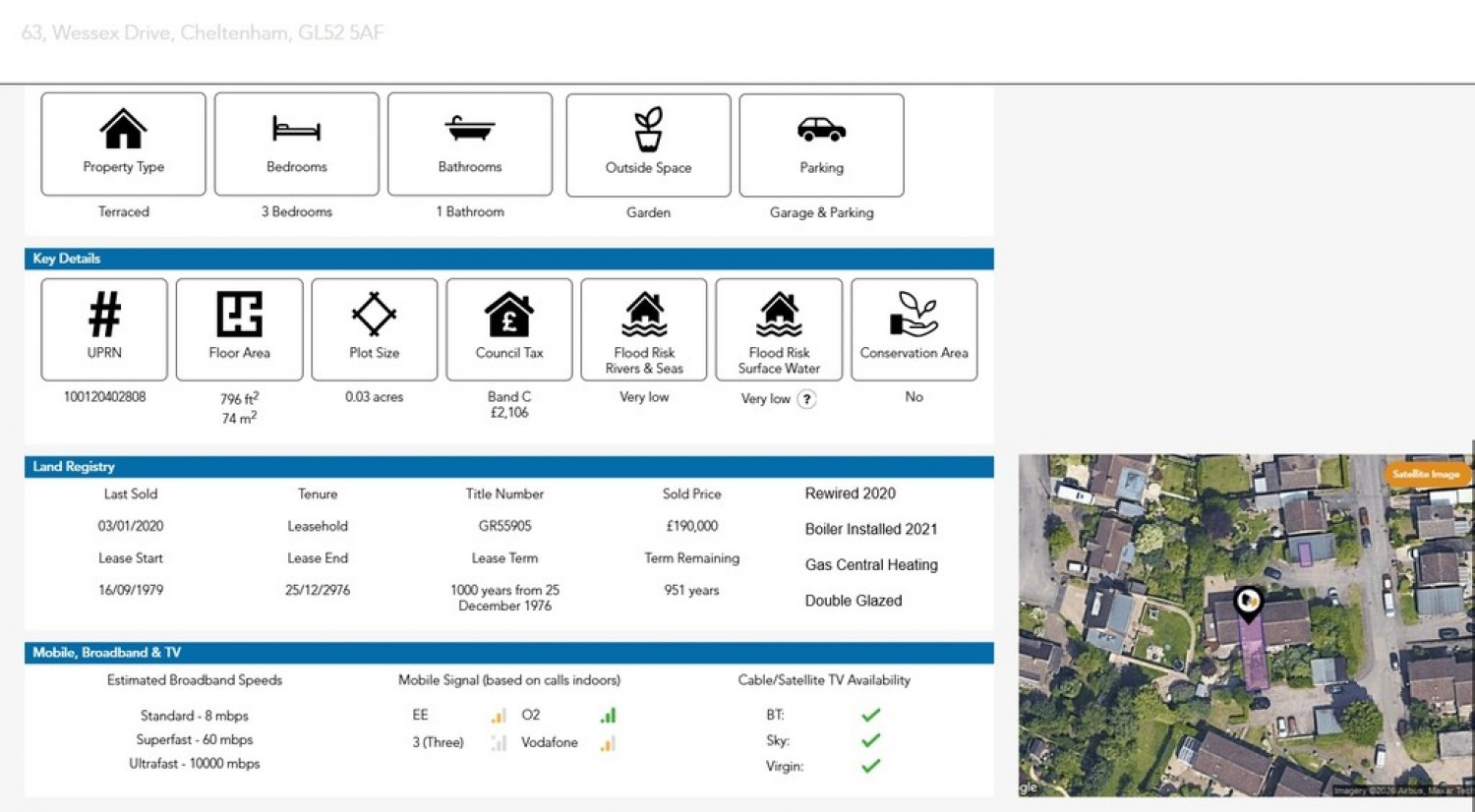Open the Flood Risk Rivers & Seas tile

click(x=644, y=329)
